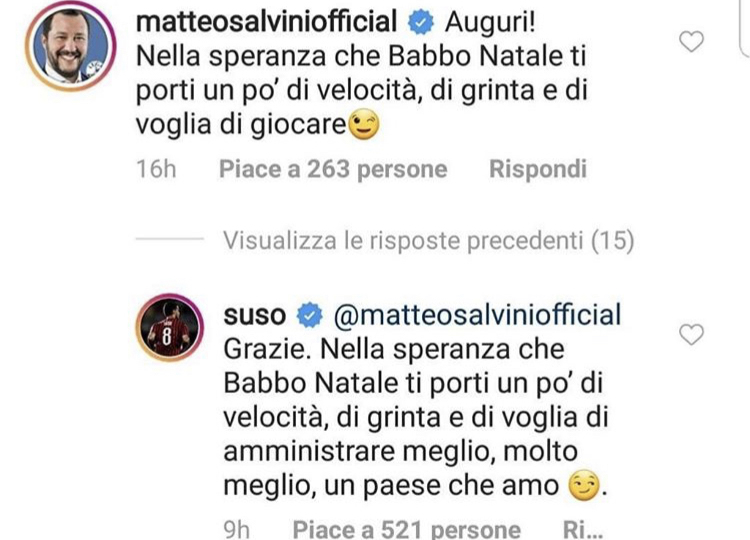Click winking emoji in Salvini's comment

point(364,125)
